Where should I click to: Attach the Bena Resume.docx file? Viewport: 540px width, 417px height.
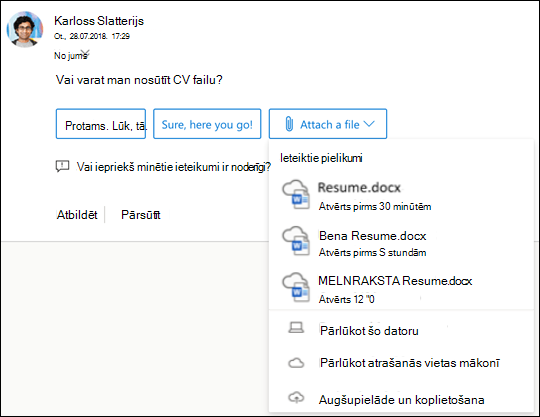(x=401, y=242)
